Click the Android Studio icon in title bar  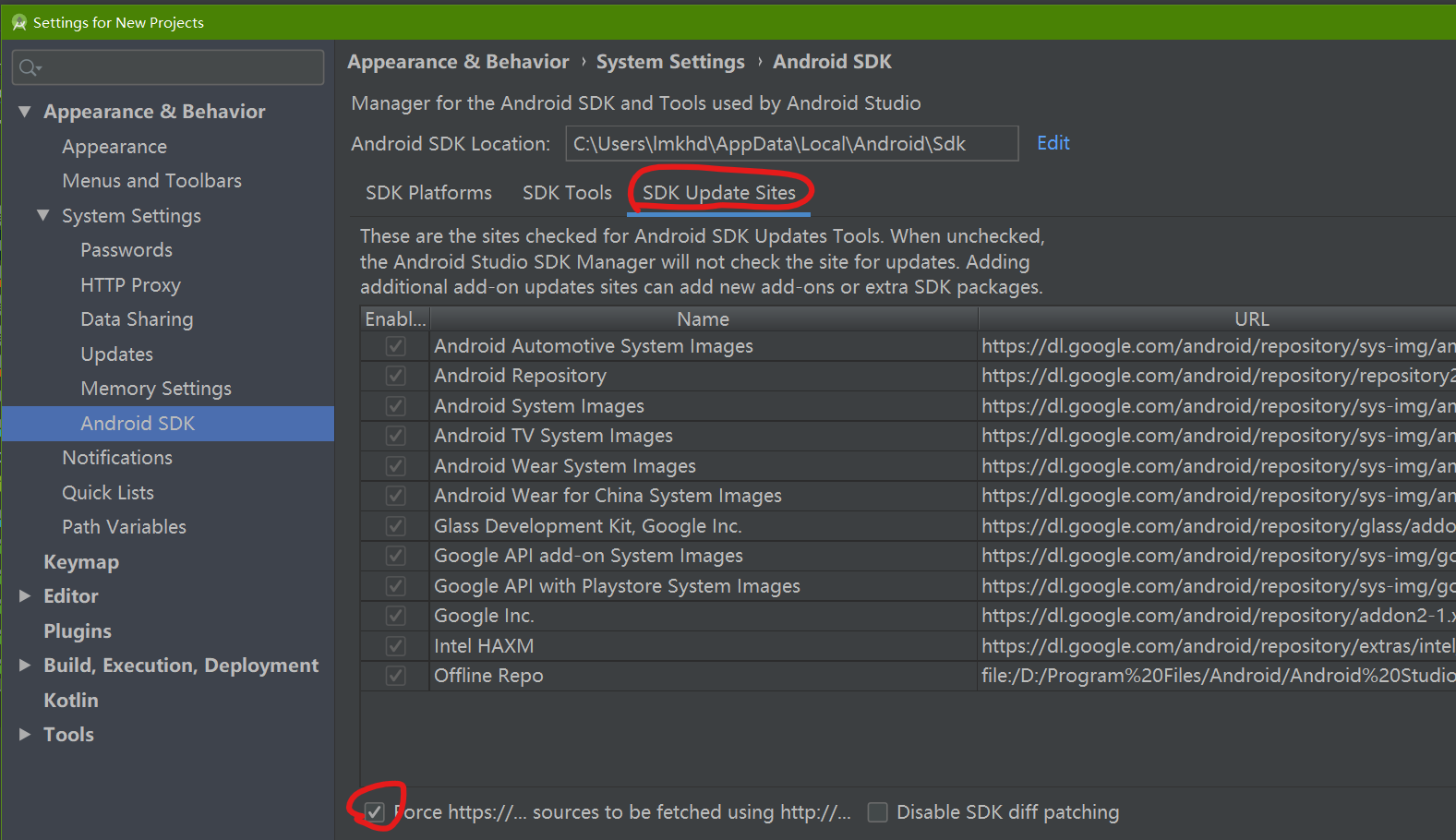pos(18,22)
